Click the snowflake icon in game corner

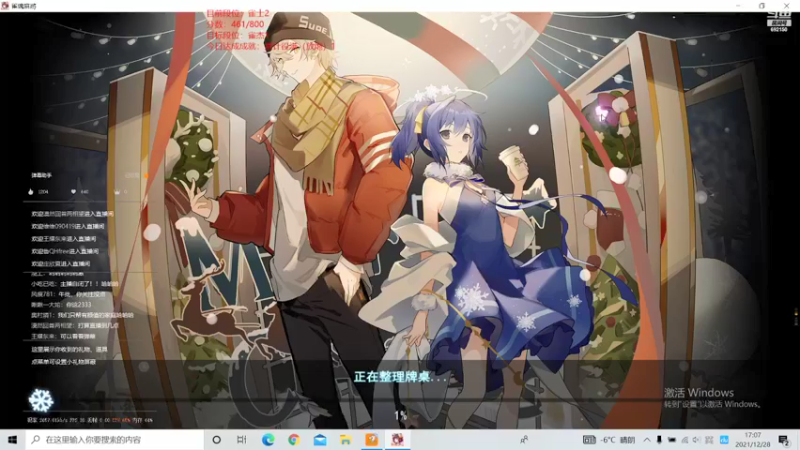41,400
